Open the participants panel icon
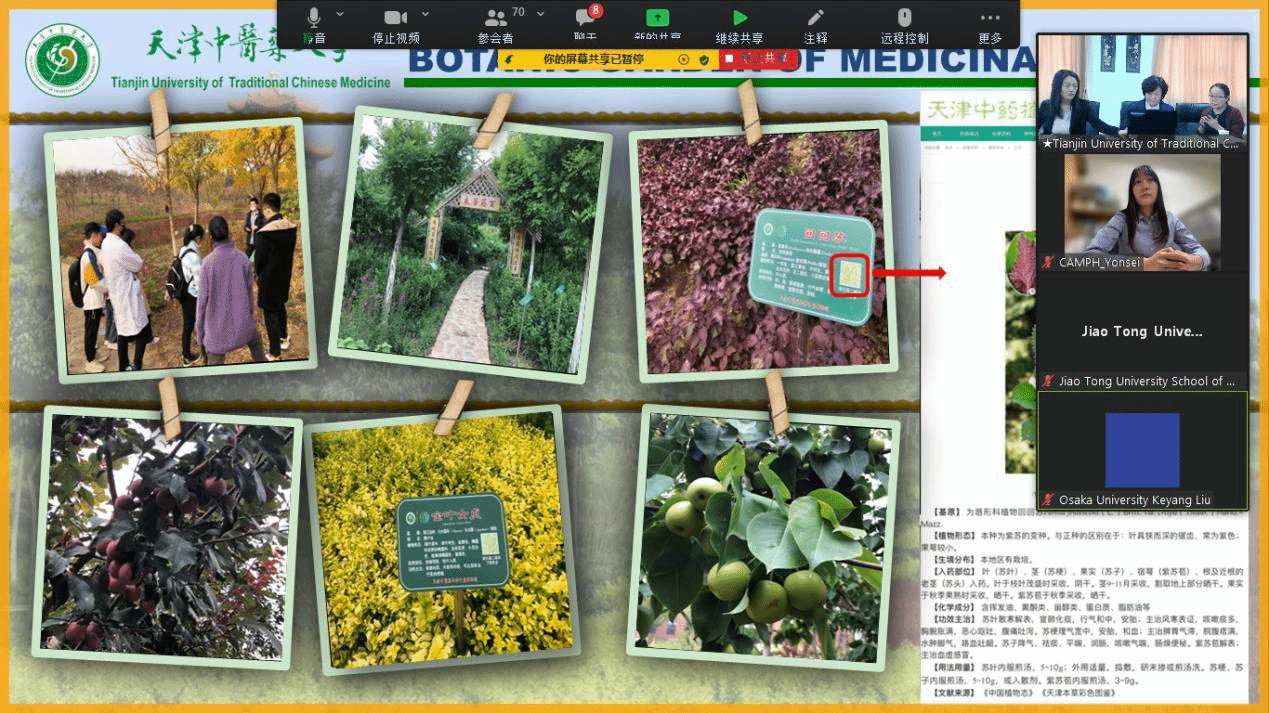The image size is (1269, 713). (x=495, y=18)
